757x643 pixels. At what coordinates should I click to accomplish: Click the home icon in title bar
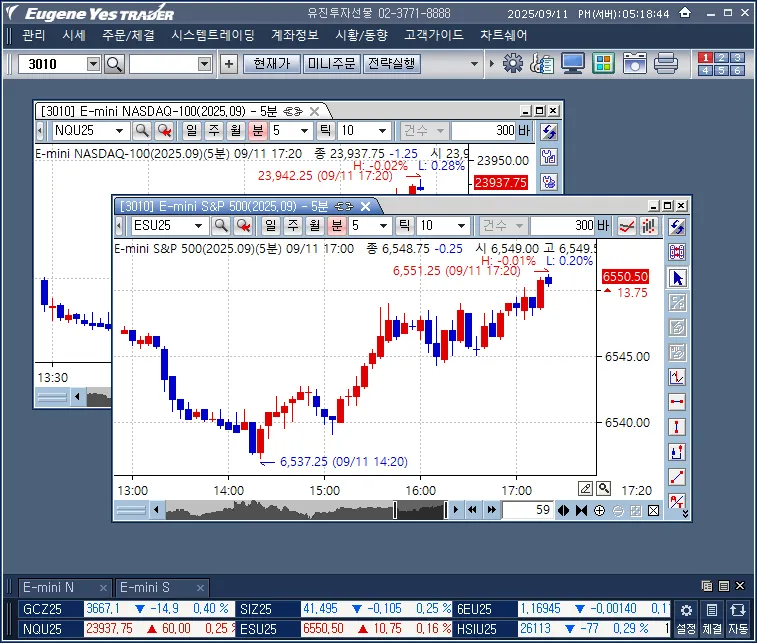pyautogui.click(x=685, y=12)
